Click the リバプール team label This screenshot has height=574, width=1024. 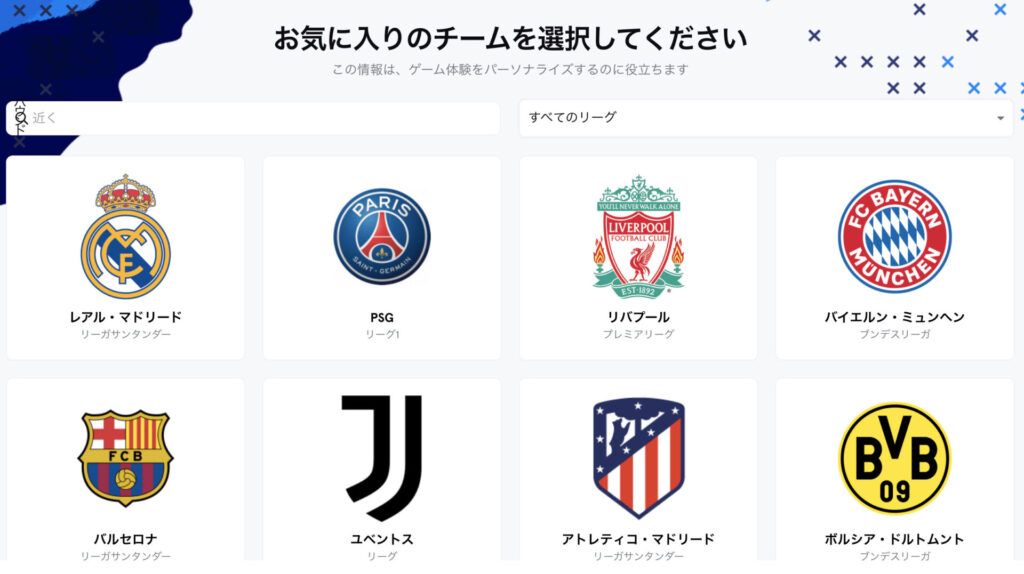click(x=638, y=317)
